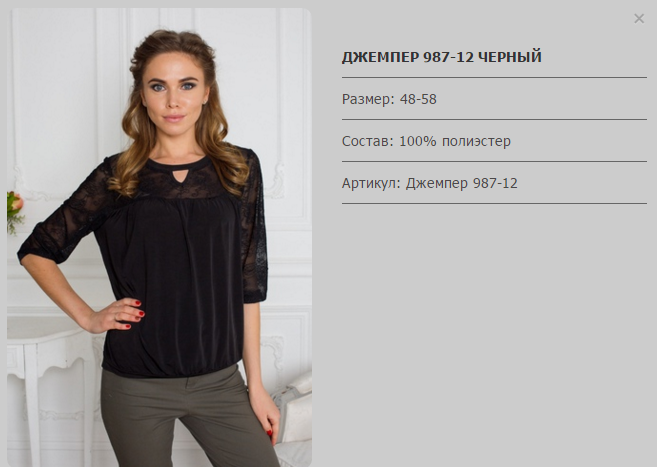Click the Состав label
The width and height of the screenshot is (657, 467).
point(368,141)
